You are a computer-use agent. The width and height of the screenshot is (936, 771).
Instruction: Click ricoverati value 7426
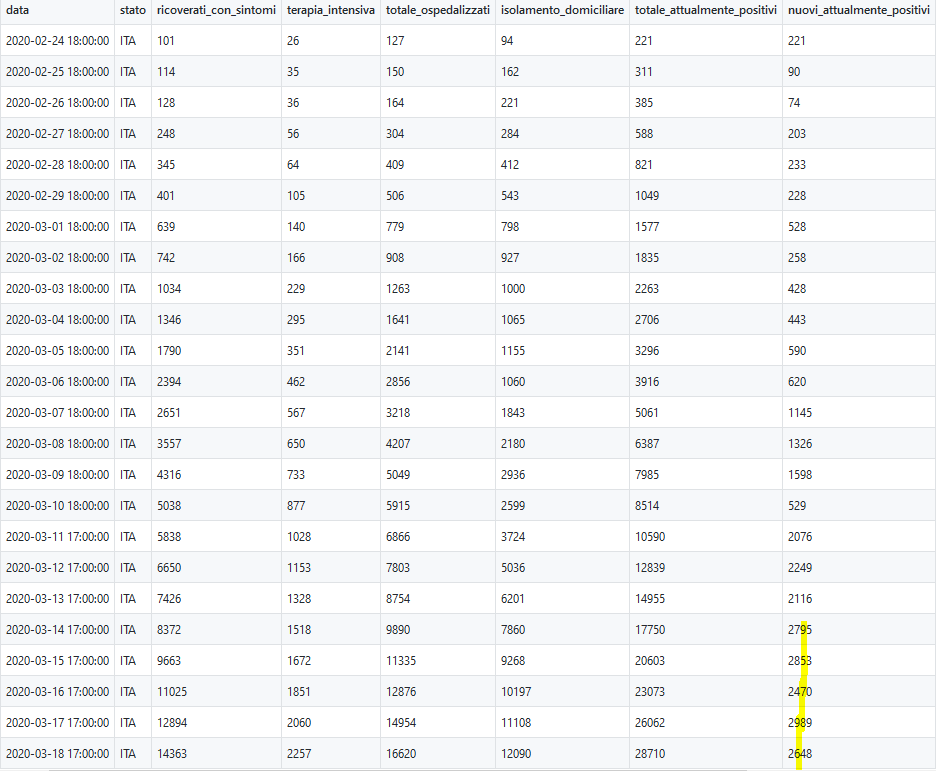point(169,599)
